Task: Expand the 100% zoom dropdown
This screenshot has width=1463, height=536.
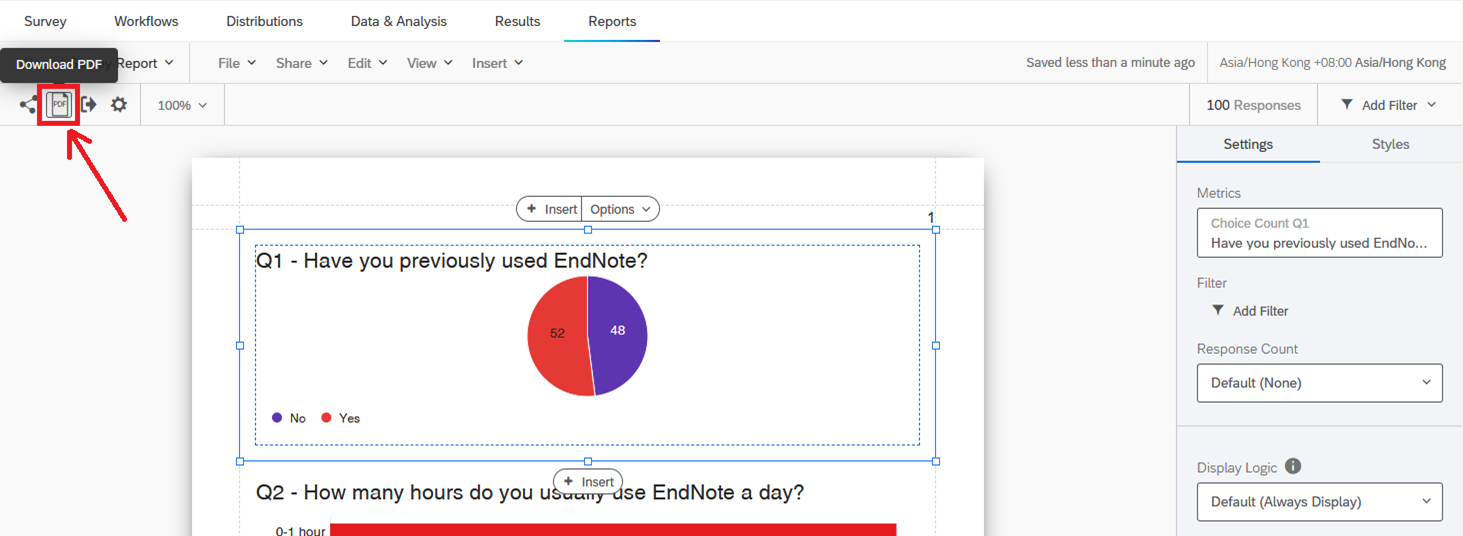Action: click(x=182, y=105)
